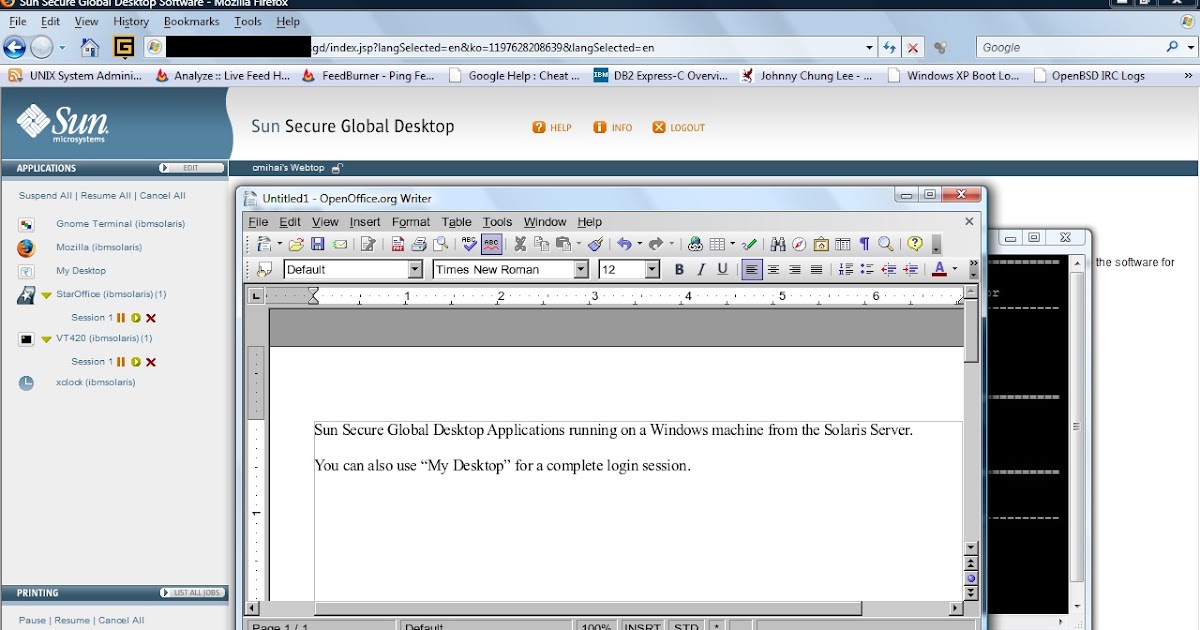Open OpenOffice Help question mark icon
This screenshot has width=1200, height=630.
[914, 244]
